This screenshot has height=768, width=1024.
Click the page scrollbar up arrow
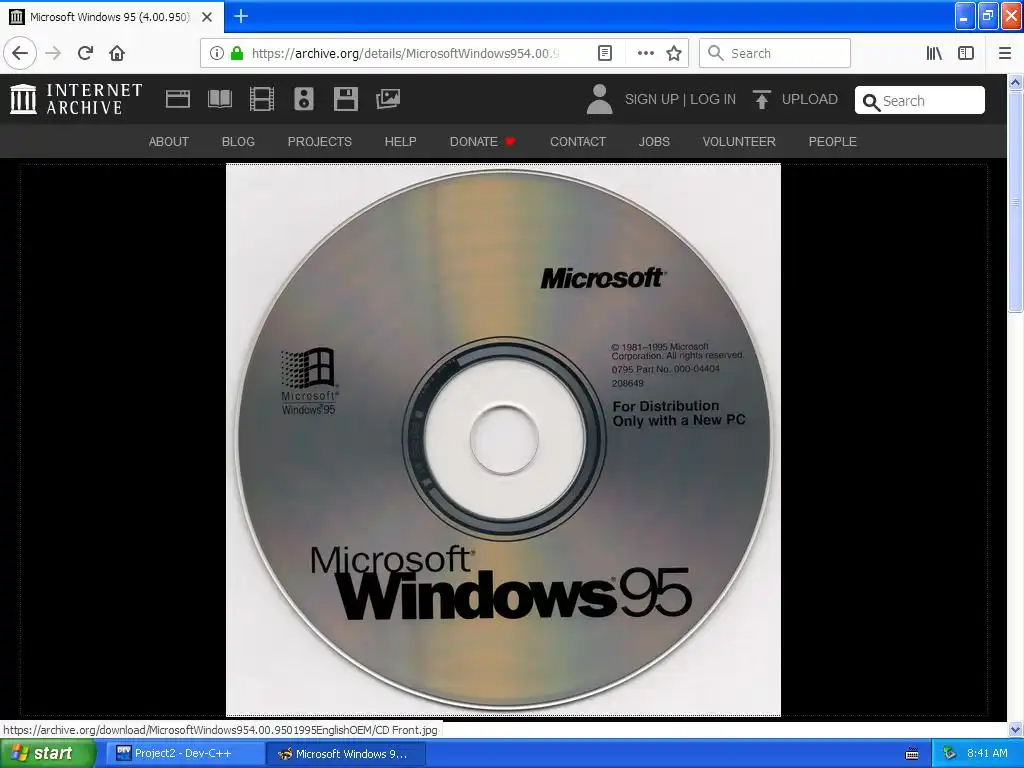(1016, 83)
